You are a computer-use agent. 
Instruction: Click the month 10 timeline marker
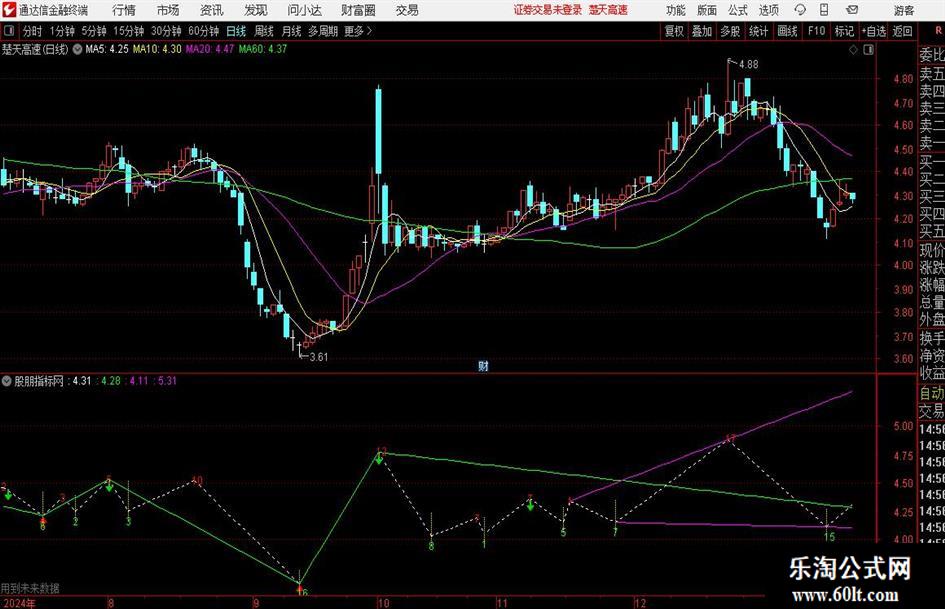pos(383,603)
